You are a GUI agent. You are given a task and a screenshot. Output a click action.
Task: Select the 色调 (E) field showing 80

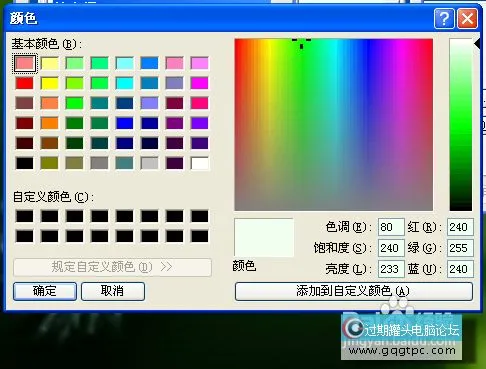coord(391,227)
